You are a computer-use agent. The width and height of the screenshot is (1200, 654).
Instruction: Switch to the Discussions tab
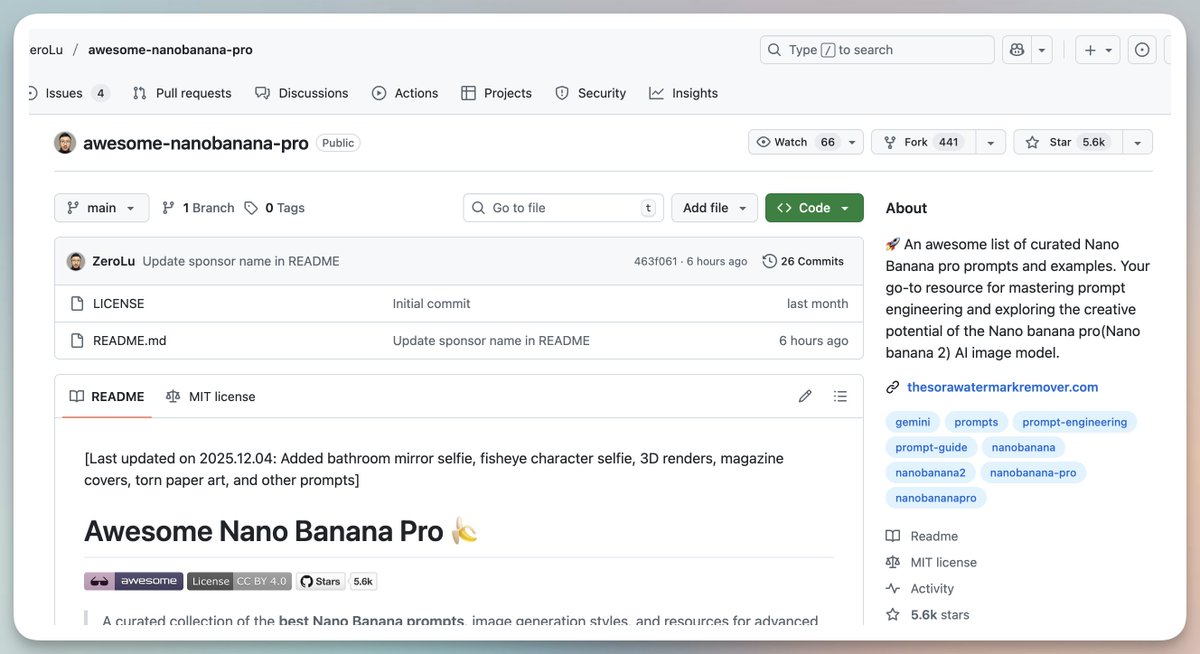(302, 93)
